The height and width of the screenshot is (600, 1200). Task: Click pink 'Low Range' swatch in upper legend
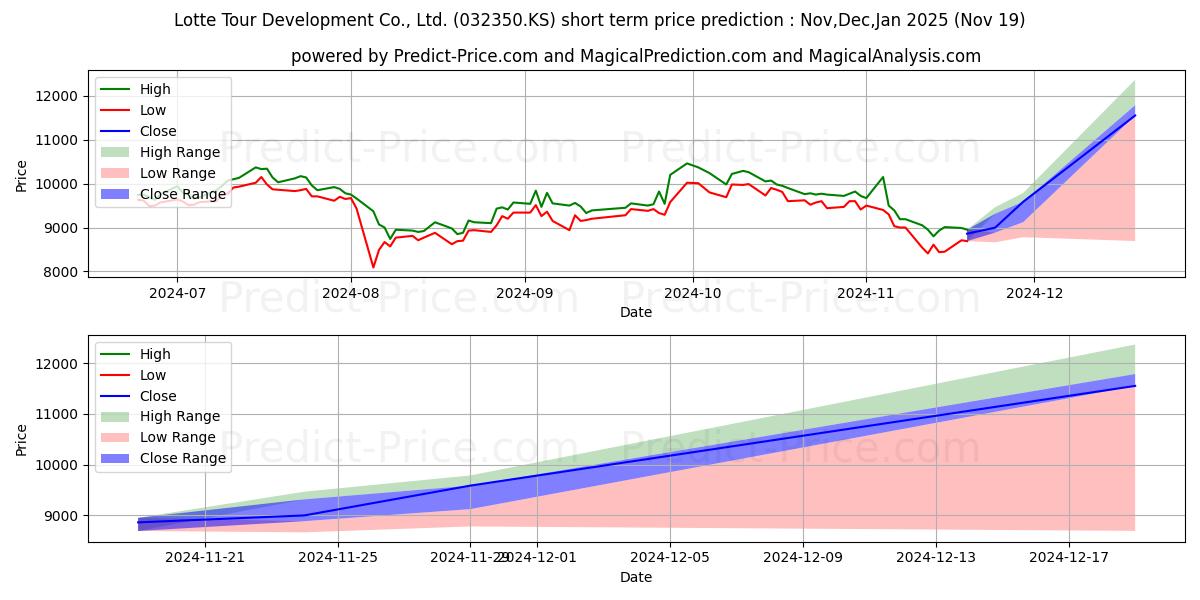click(x=116, y=173)
